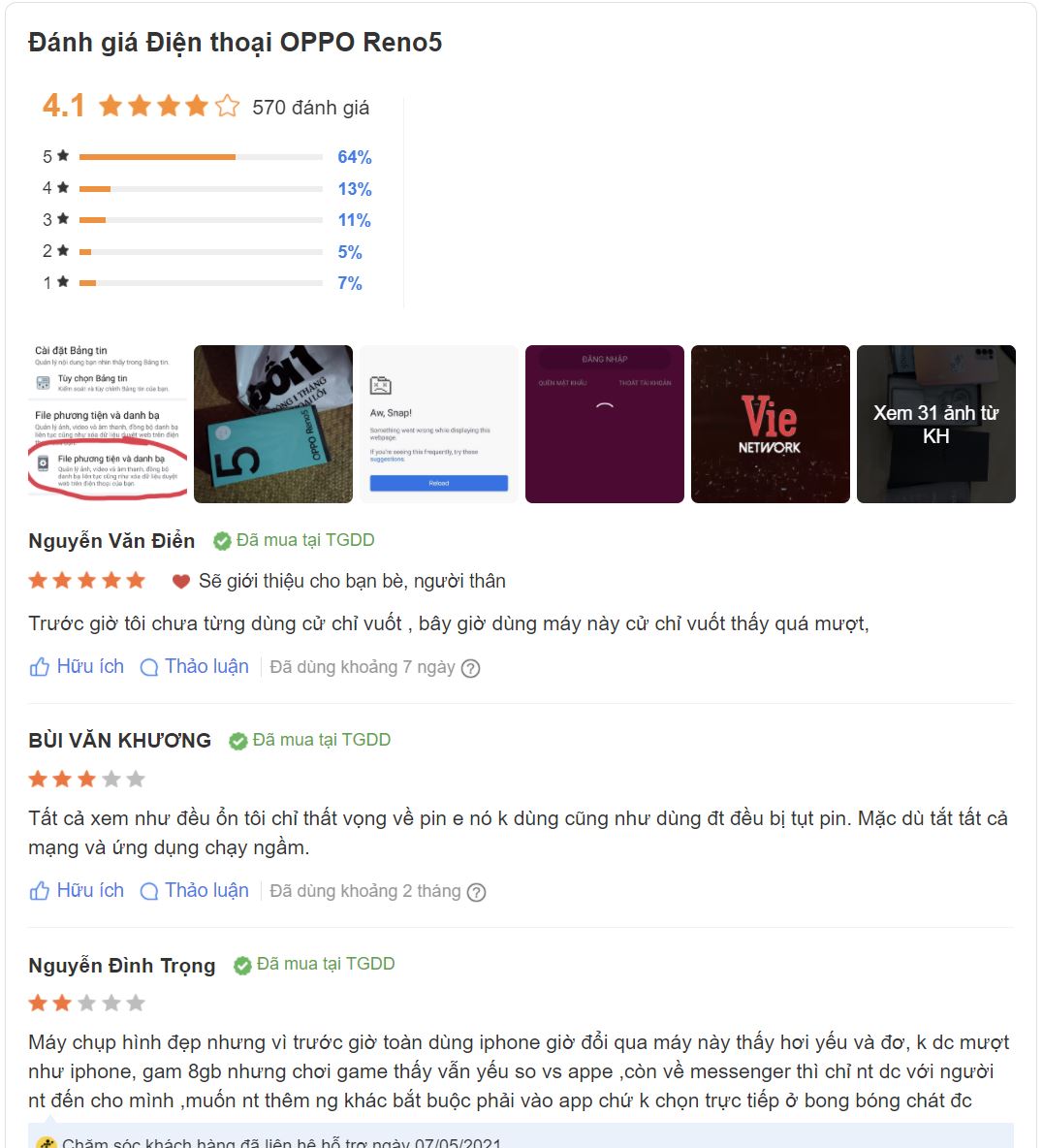Click thumbs-up icon on BÙI VĂN KHƯƠNG's review
Image resolution: width=1043 pixels, height=1148 pixels.
pyautogui.click(x=40, y=891)
